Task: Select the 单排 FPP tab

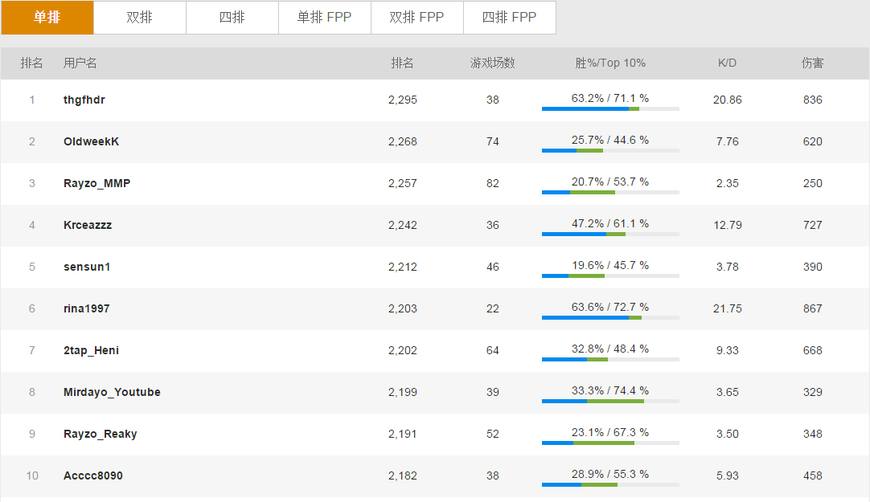Action: pyautogui.click(x=324, y=17)
